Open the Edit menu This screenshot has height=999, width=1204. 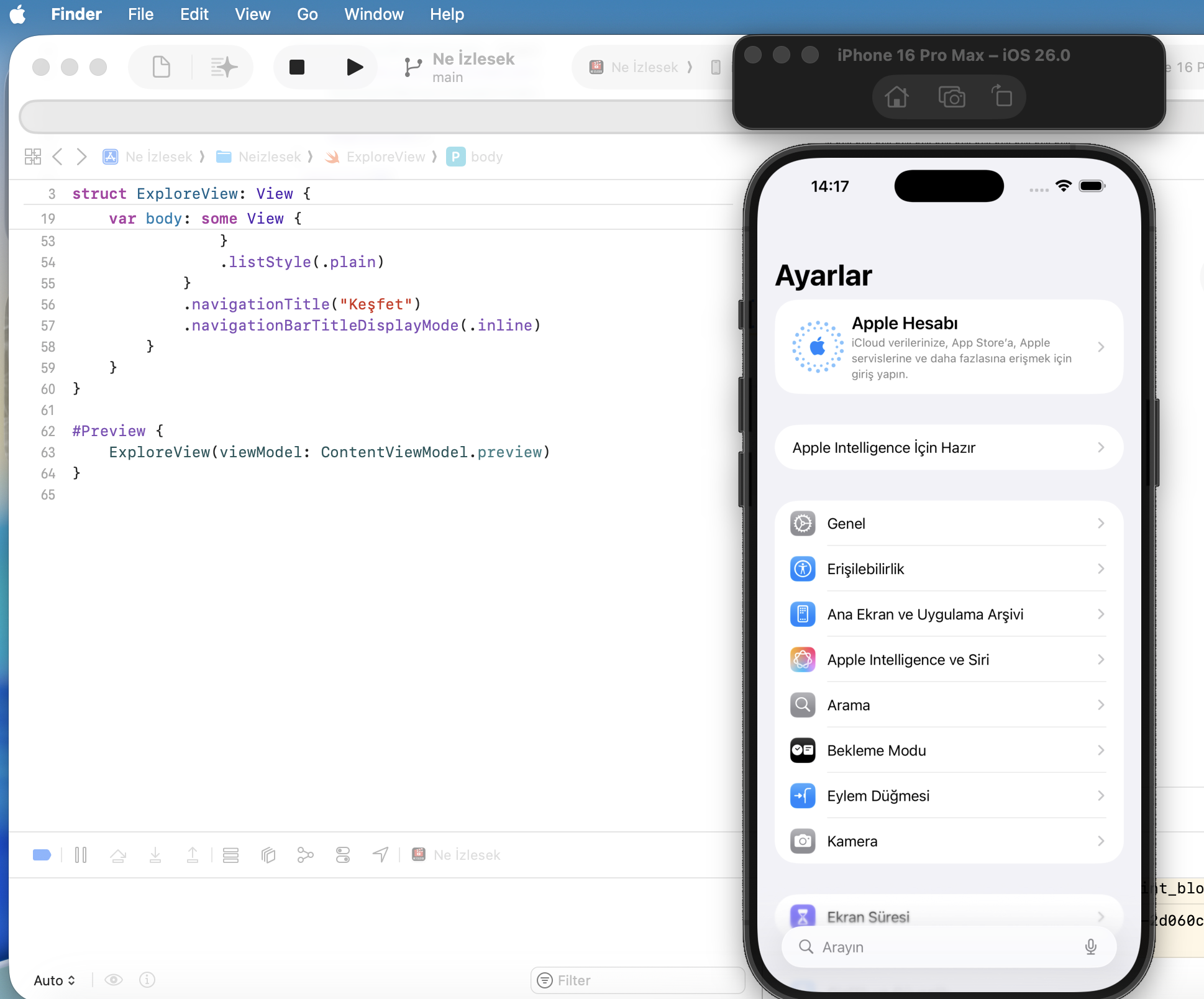(x=194, y=14)
